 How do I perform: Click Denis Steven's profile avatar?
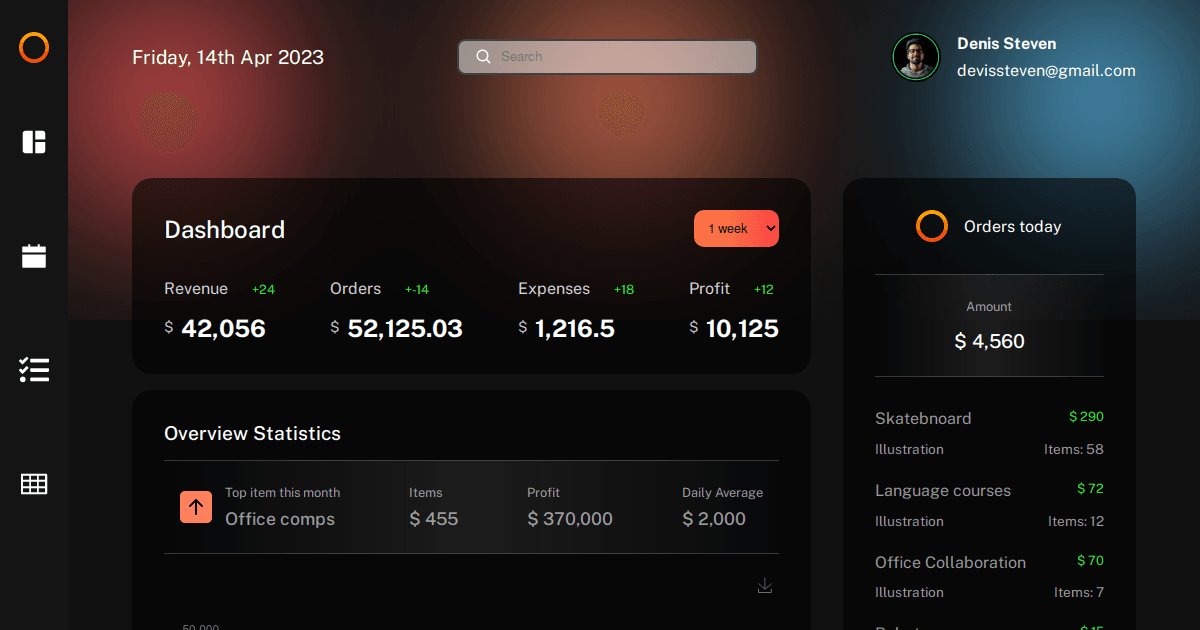pyautogui.click(x=916, y=57)
